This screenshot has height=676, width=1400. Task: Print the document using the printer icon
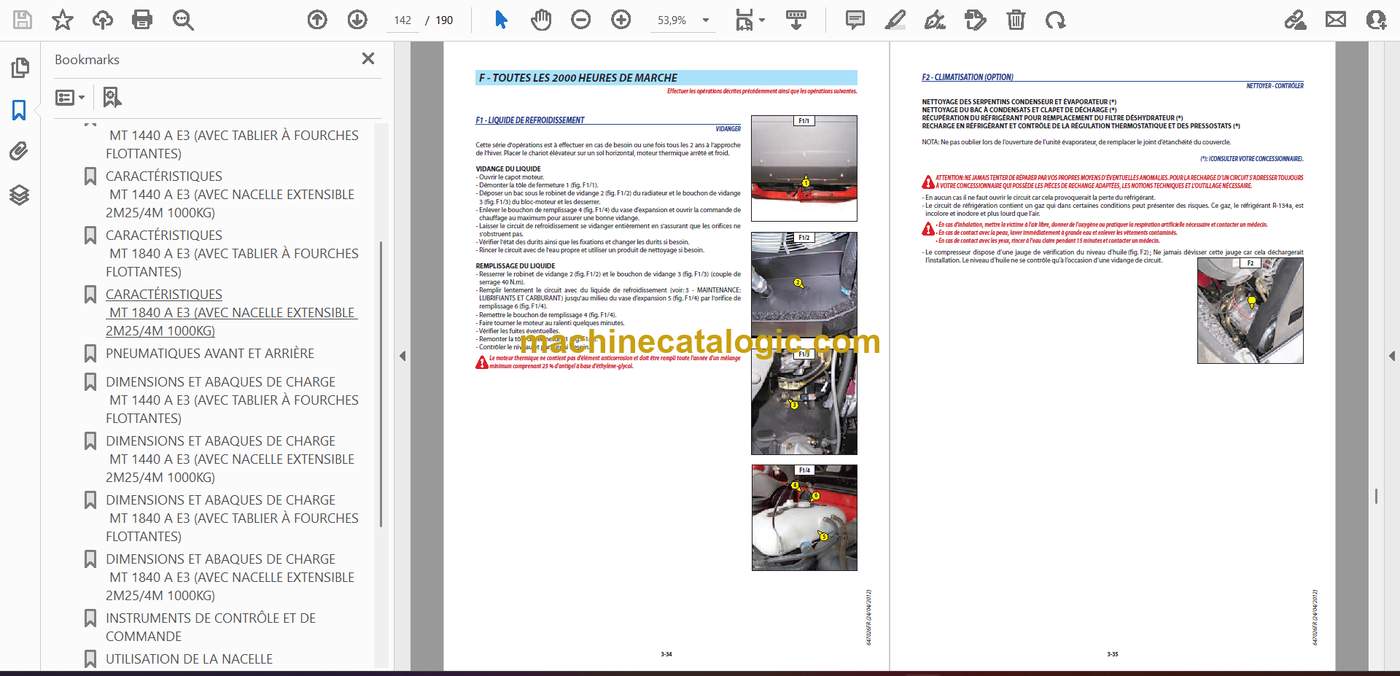pyautogui.click(x=142, y=19)
